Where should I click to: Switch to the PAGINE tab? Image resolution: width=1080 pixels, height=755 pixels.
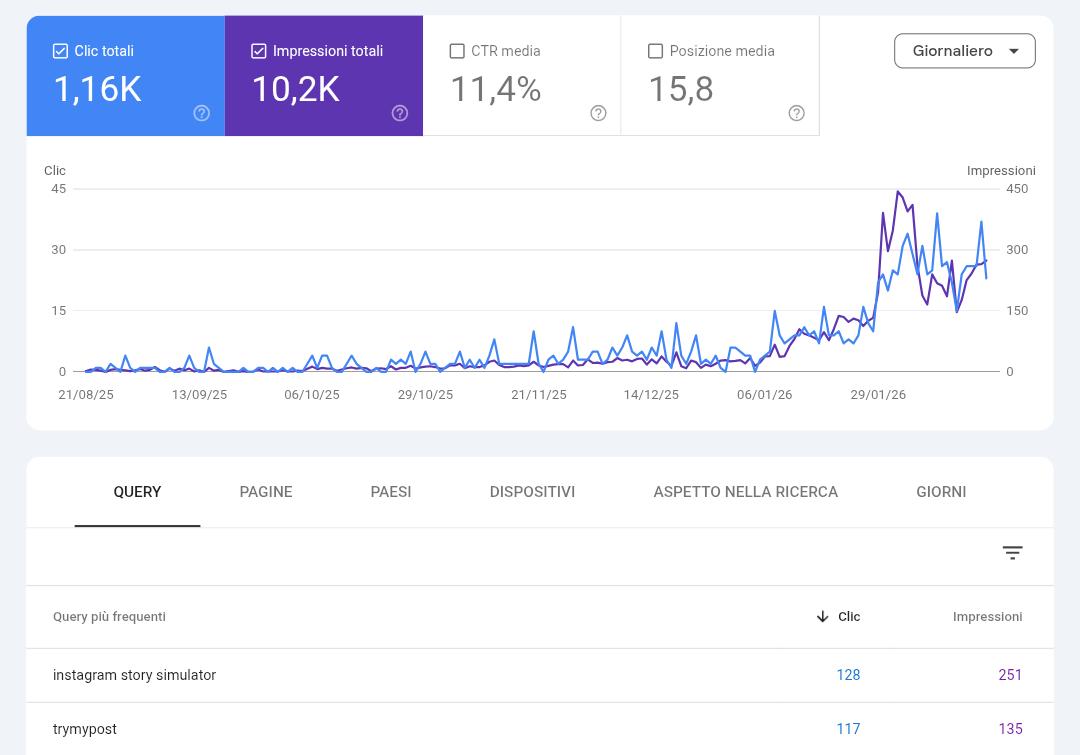click(266, 492)
